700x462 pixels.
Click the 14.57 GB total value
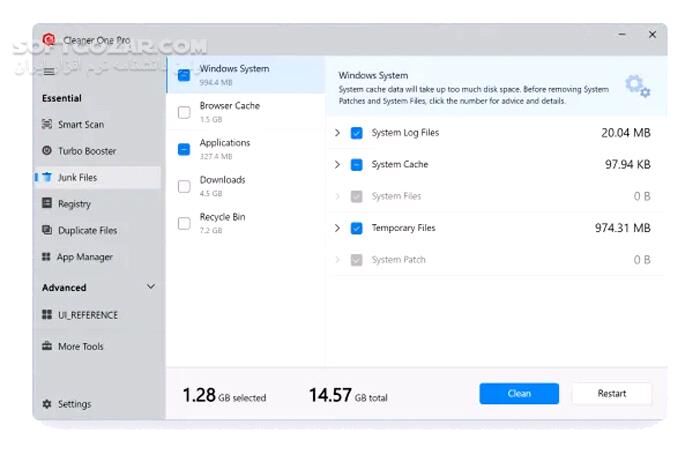click(348, 395)
